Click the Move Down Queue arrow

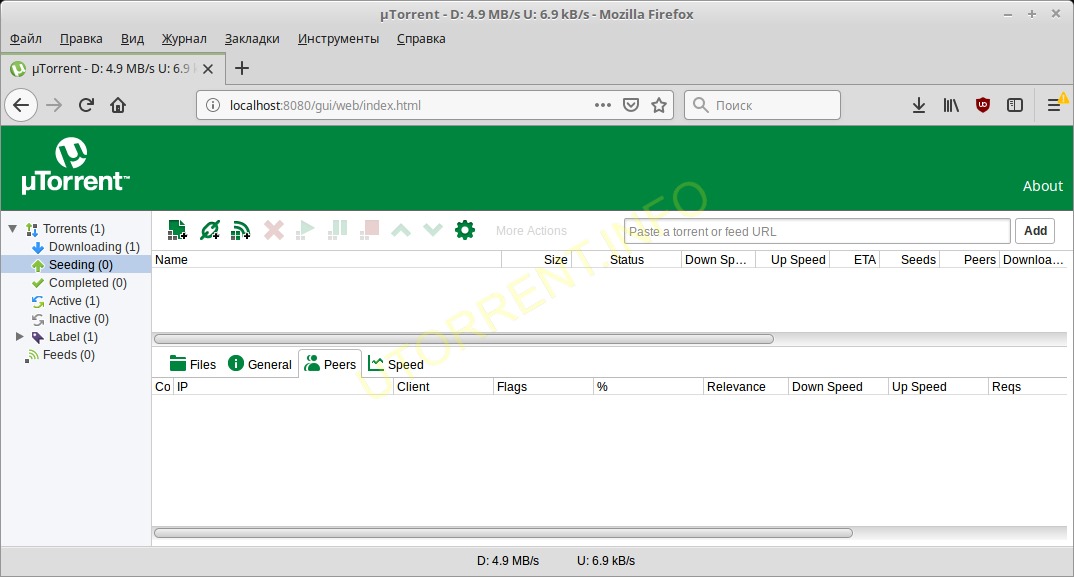click(x=433, y=230)
